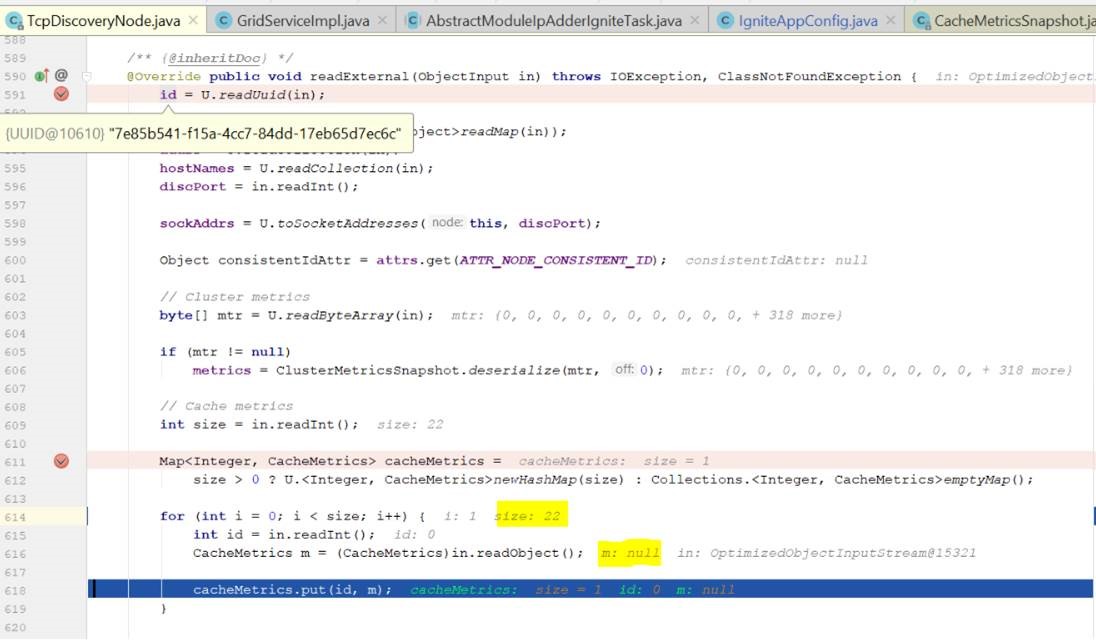Open the GridServiceImpl.java tab

click(x=303, y=20)
